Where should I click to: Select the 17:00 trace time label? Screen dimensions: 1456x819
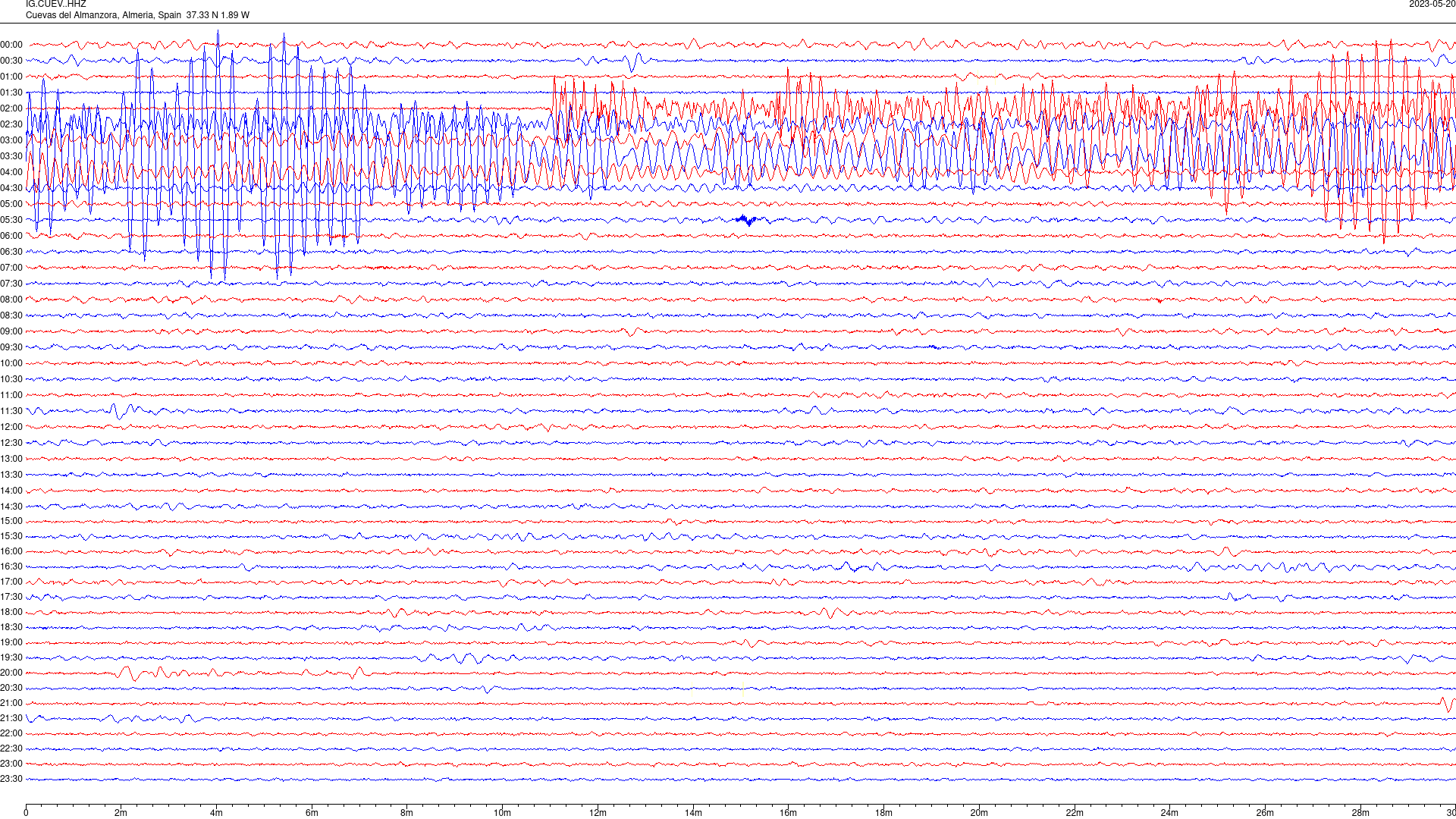(x=11, y=582)
